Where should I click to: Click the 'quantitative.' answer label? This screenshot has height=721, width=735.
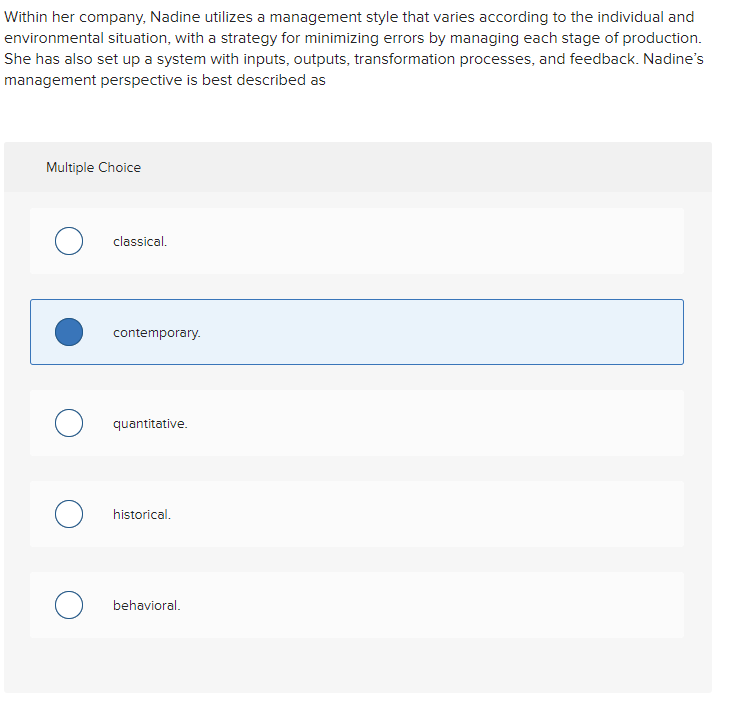point(150,424)
